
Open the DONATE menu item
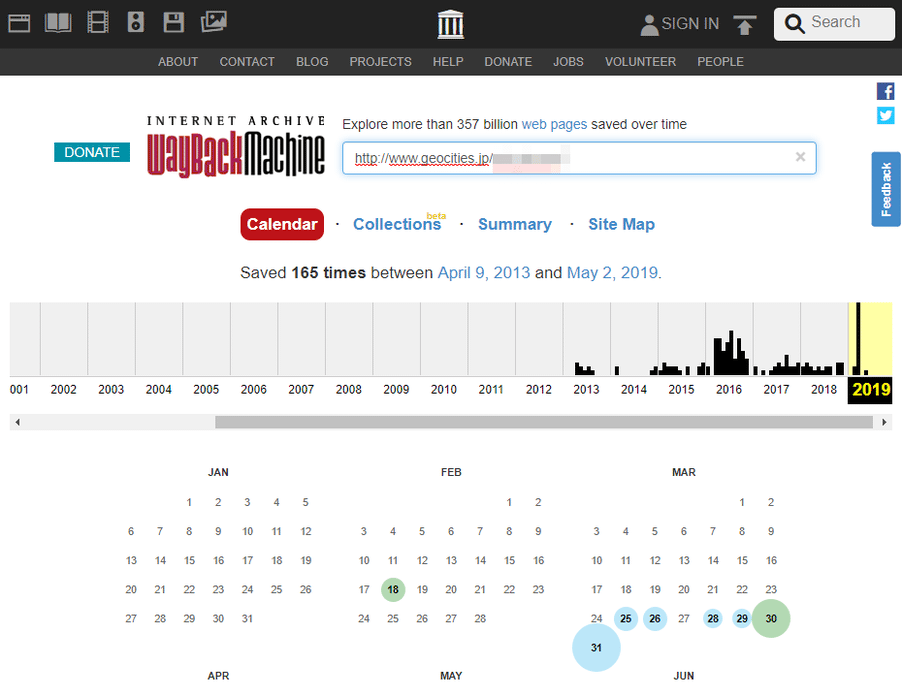pos(508,62)
